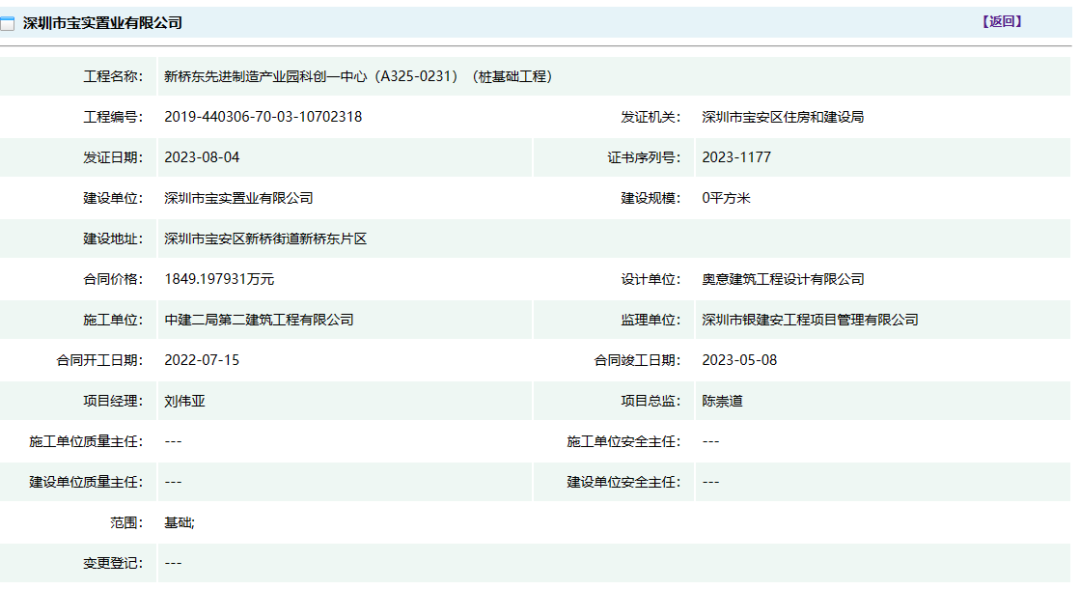This screenshot has width=1080, height=589.
Task: Click the 发证日期 label
Action: [x=113, y=158]
